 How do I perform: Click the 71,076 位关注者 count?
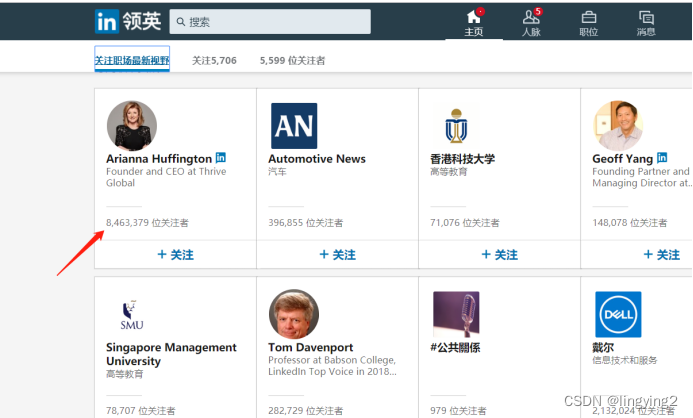click(465, 223)
